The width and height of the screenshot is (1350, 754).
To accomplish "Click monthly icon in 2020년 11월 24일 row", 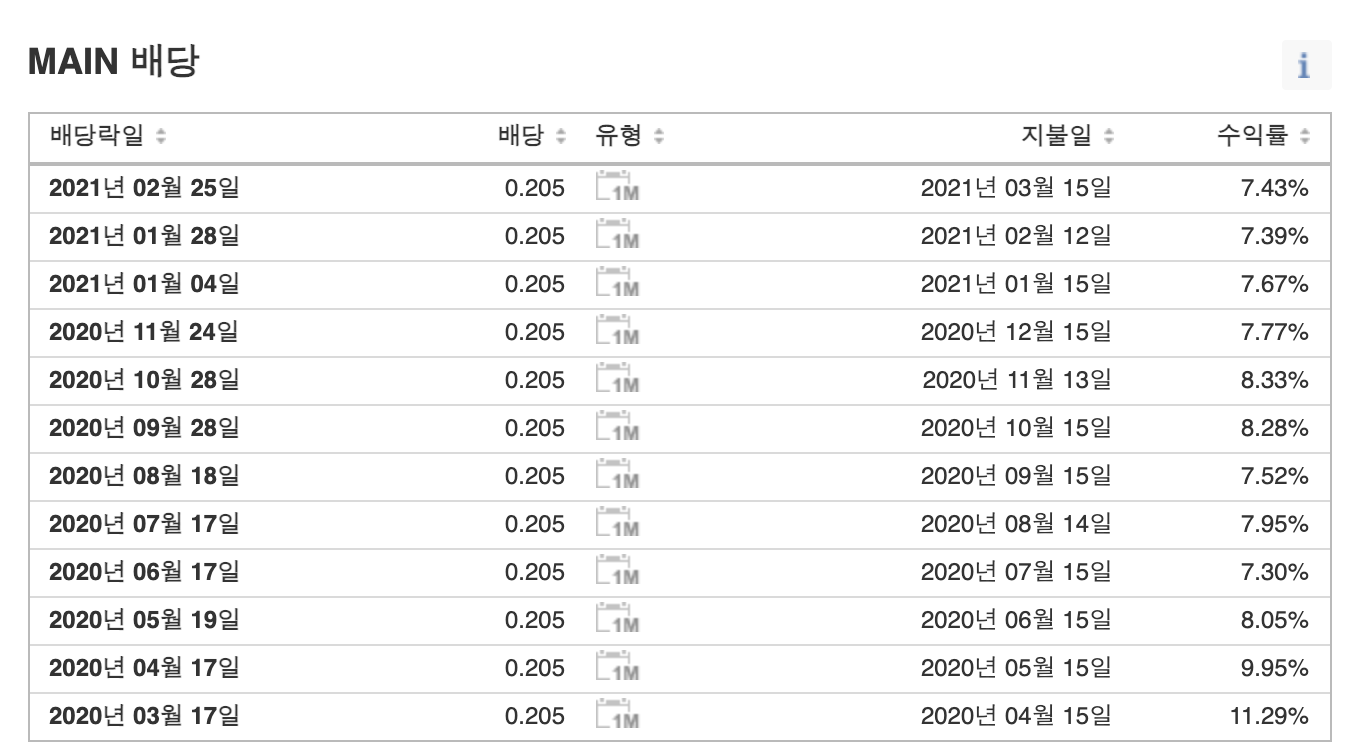I will point(617,332).
